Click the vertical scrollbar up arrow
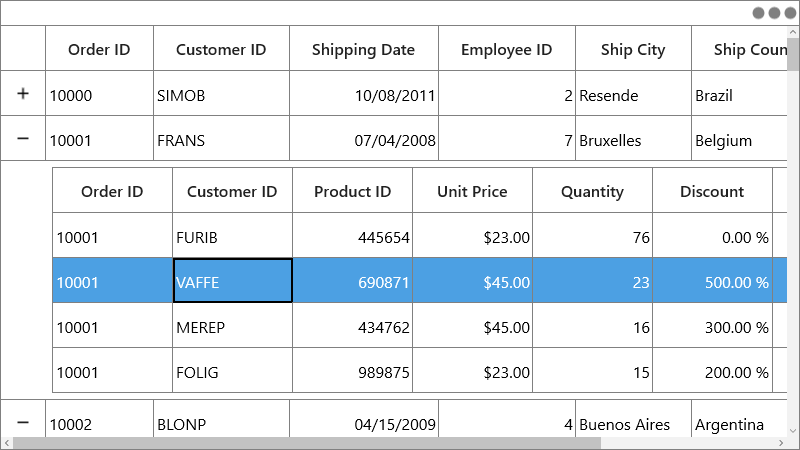The height and width of the screenshot is (450, 800). [793, 32]
